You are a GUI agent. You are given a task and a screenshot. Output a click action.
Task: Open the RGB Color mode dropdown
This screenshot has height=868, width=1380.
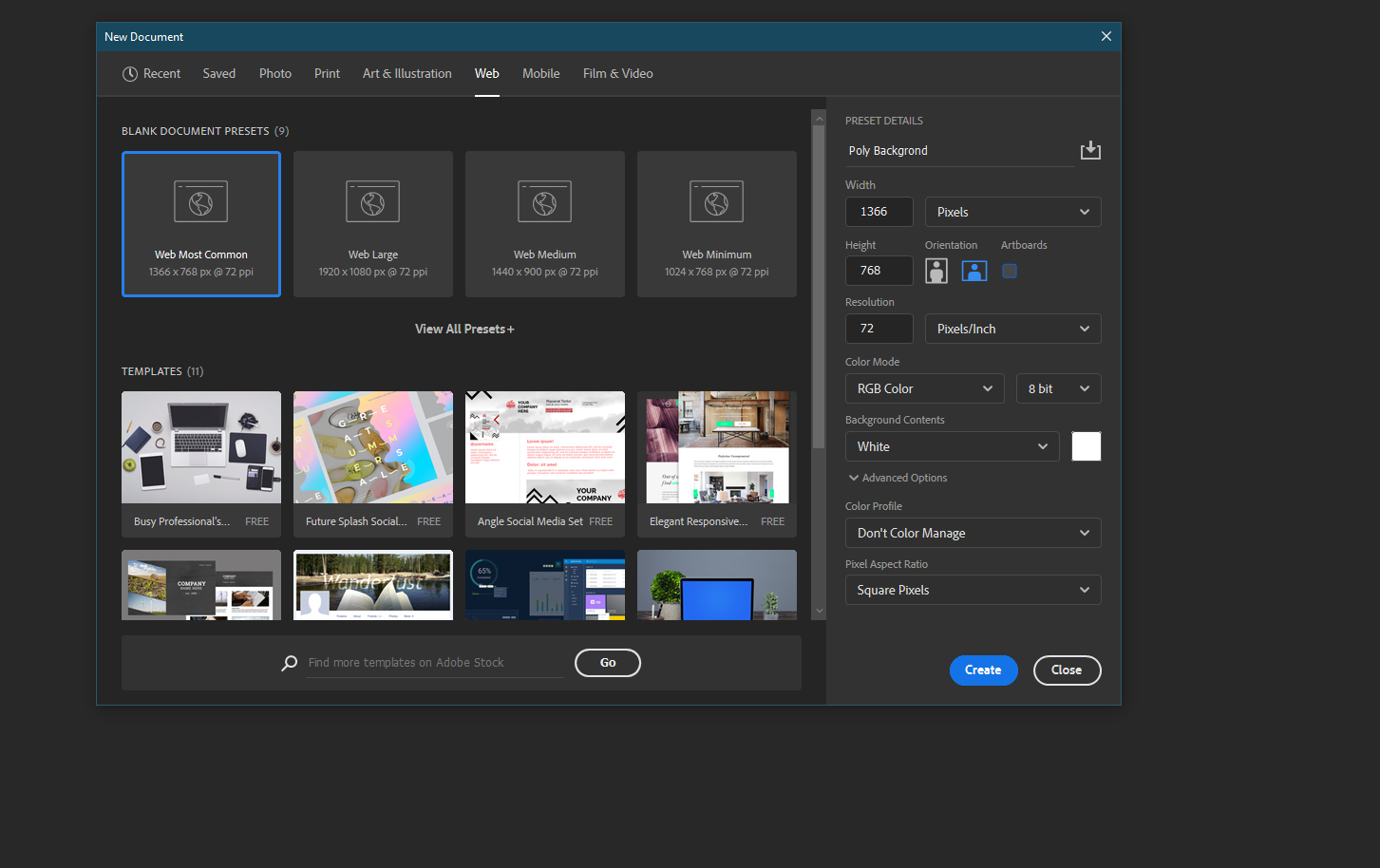924,388
